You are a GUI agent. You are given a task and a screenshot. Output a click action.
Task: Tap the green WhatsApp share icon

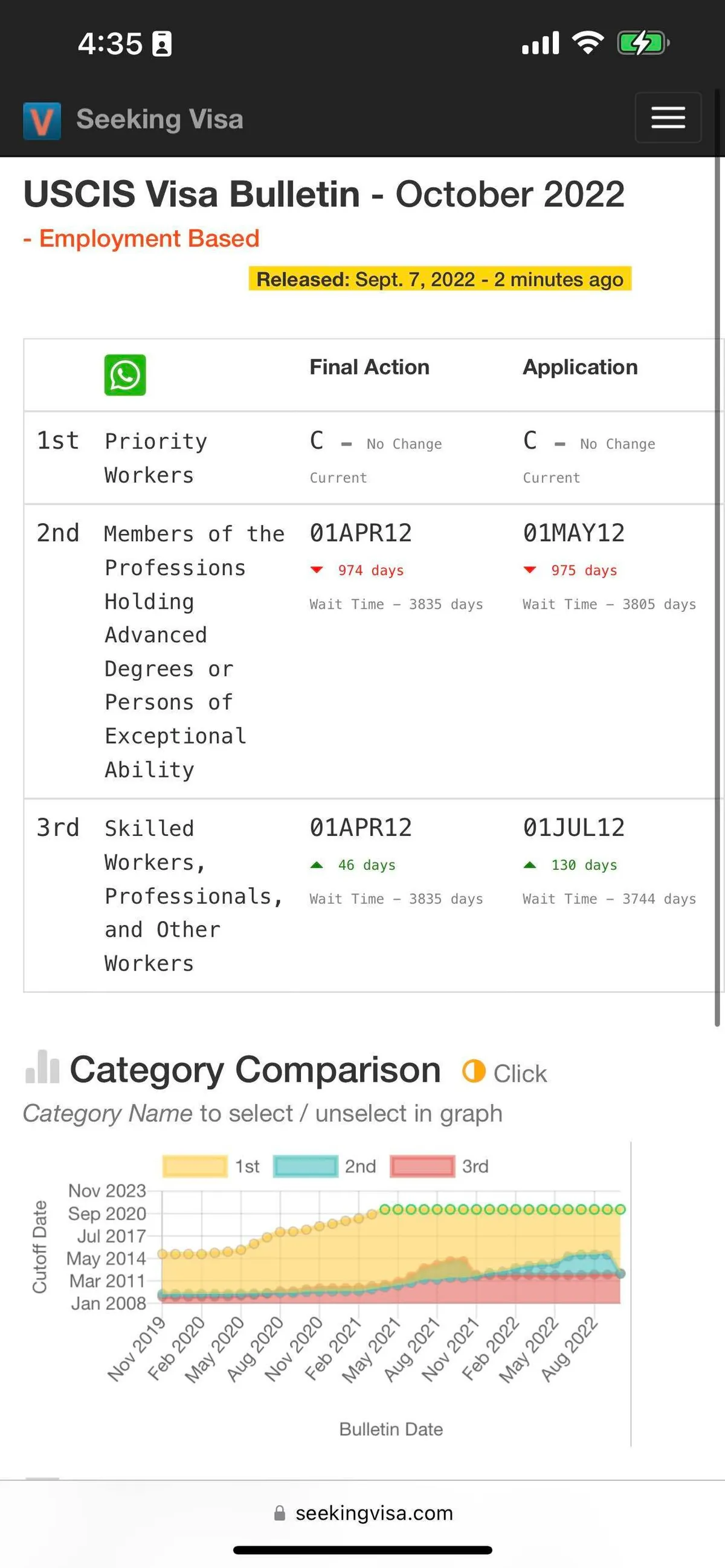coord(125,375)
